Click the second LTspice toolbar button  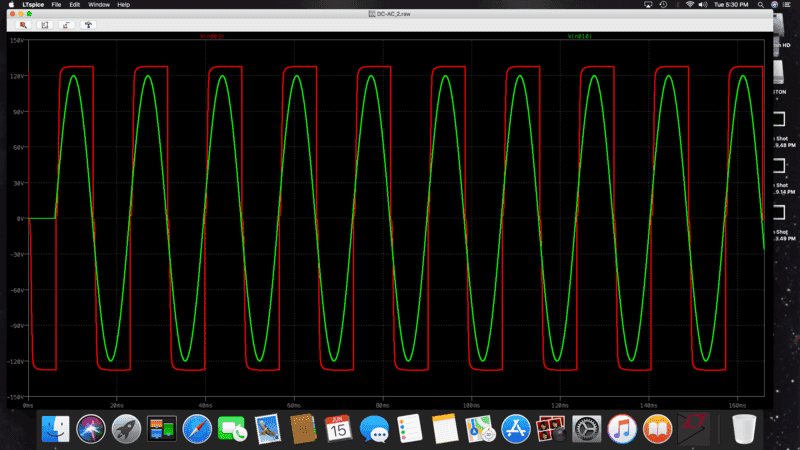[x=45, y=24]
